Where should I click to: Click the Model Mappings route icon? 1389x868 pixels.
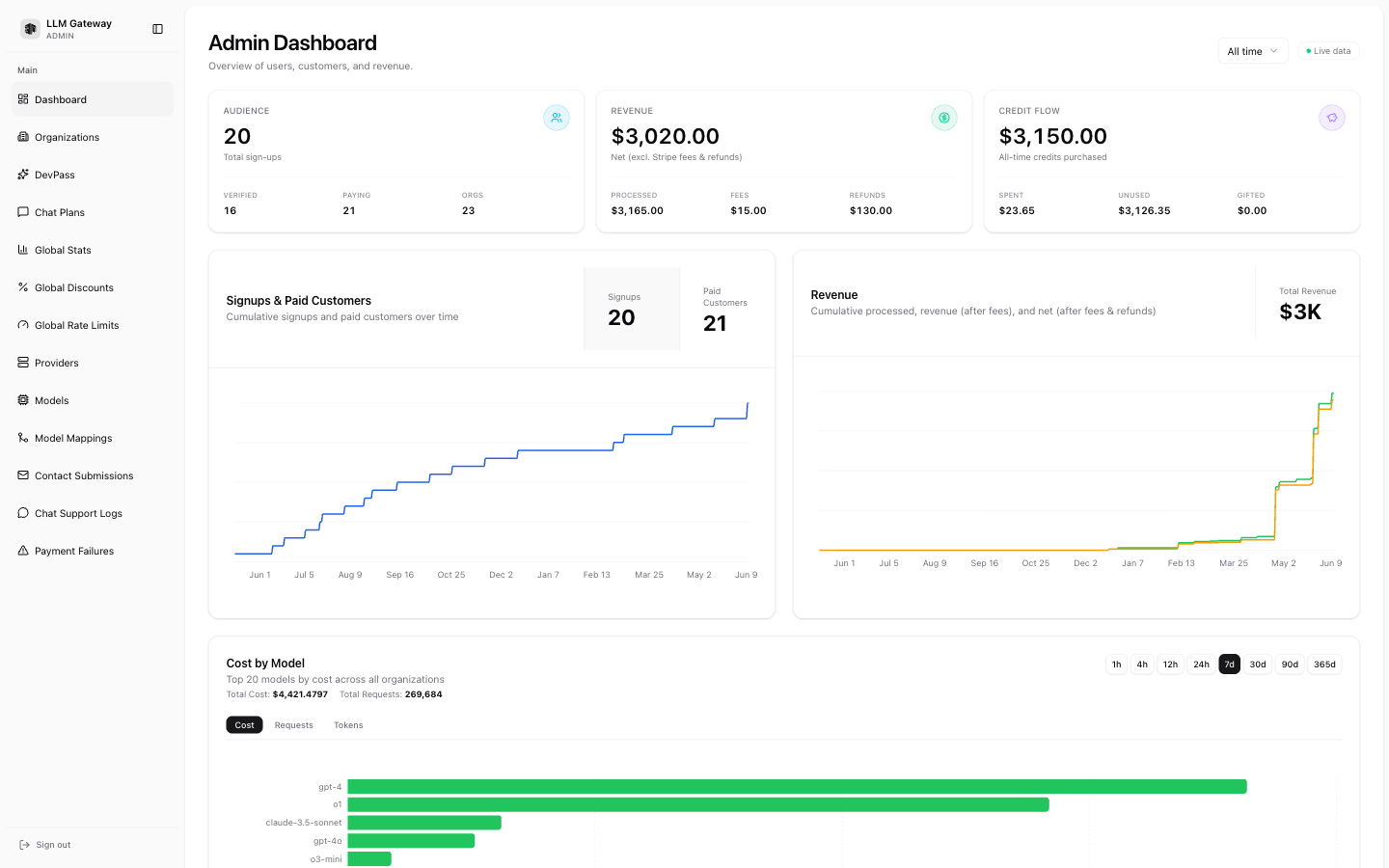[x=23, y=438]
